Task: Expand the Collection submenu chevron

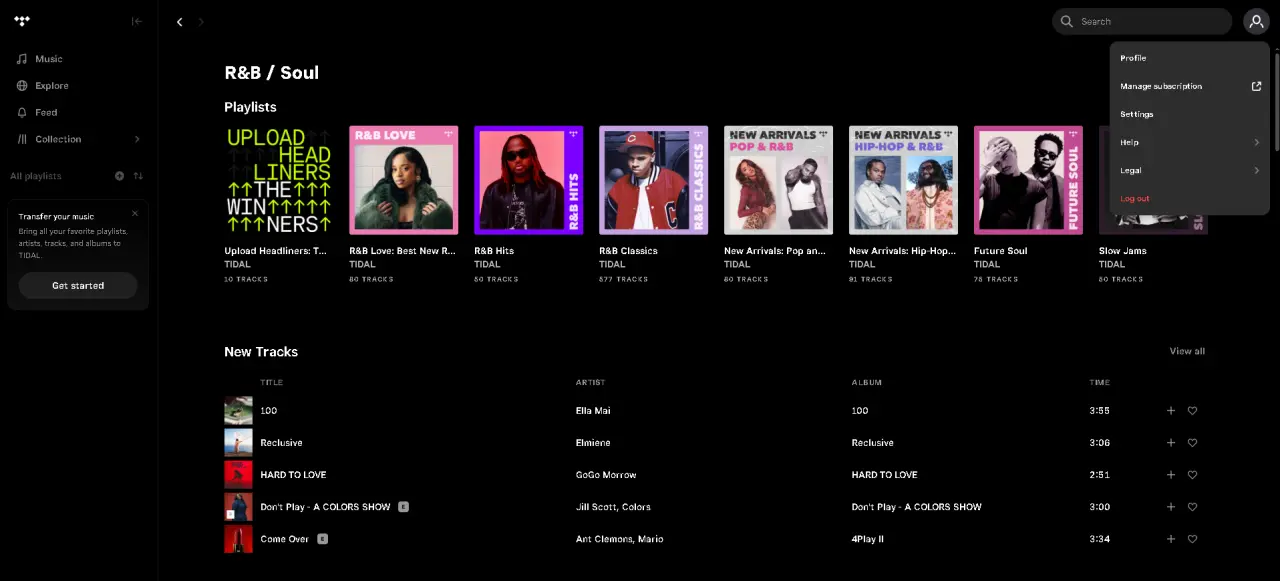Action: [137, 139]
